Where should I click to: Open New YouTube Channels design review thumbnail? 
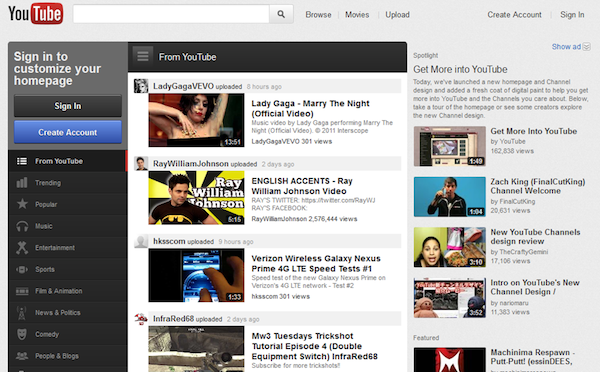[x=450, y=247]
